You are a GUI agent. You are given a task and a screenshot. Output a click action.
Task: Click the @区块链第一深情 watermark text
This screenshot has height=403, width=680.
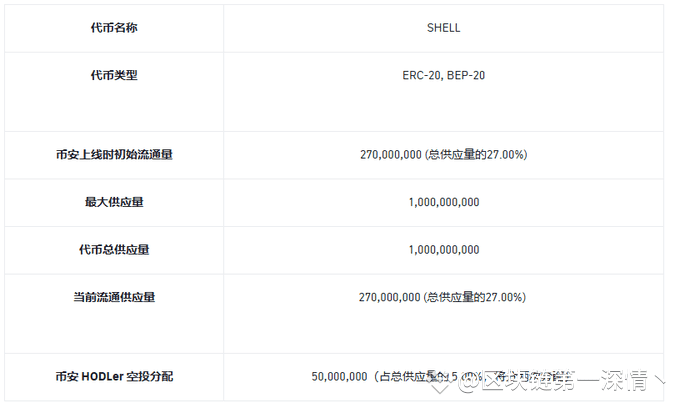pyautogui.click(x=555, y=381)
